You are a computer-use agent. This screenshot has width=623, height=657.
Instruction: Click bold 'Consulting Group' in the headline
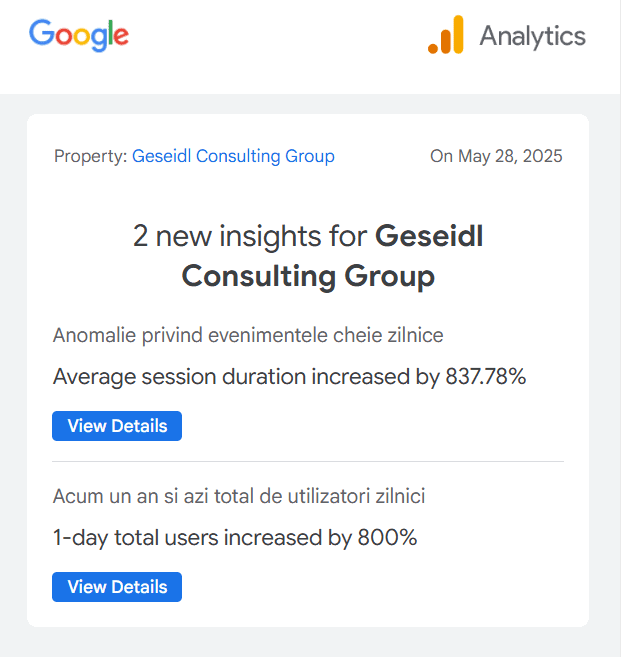point(308,276)
